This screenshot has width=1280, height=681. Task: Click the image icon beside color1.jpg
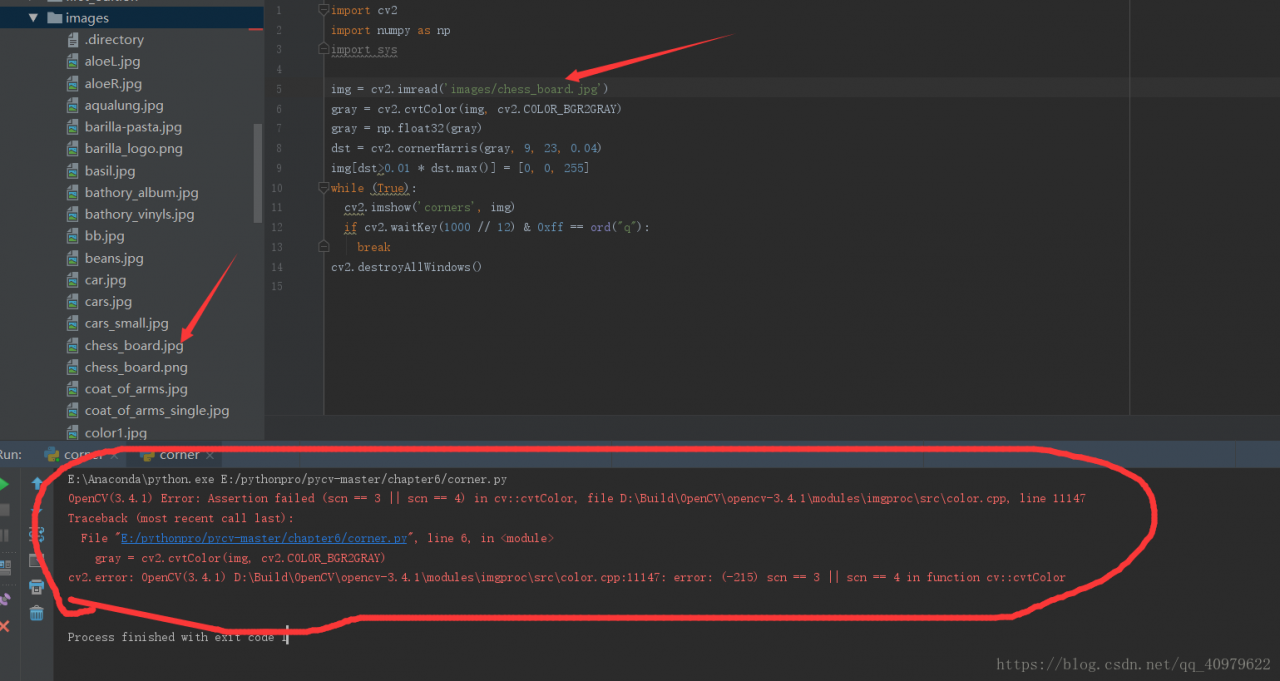(x=73, y=433)
